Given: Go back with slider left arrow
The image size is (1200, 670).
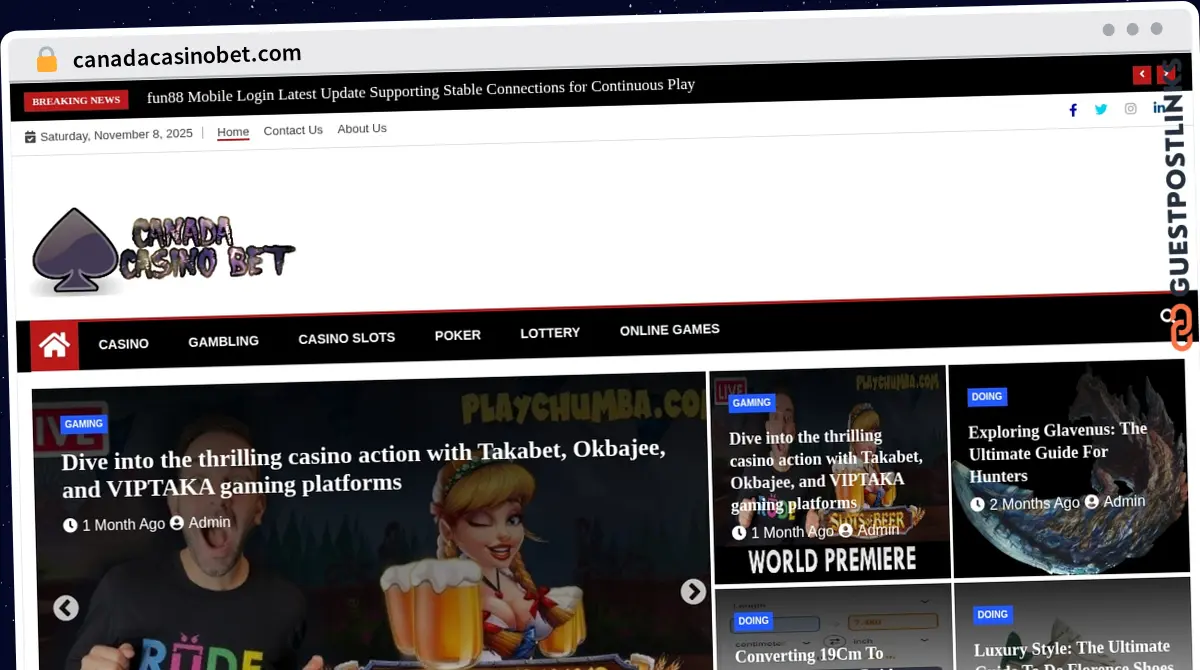Looking at the screenshot, I should (66, 608).
